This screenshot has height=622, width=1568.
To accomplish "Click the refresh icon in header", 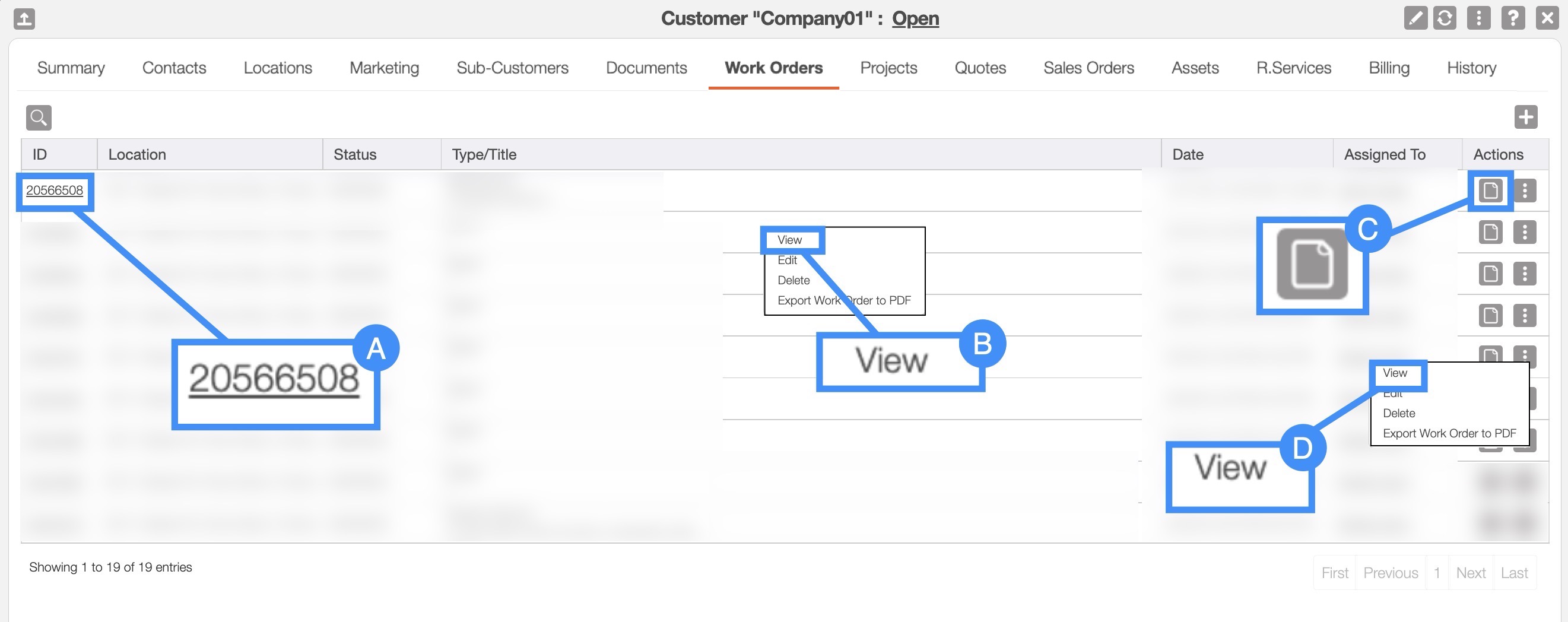I will click(1445, 18).
